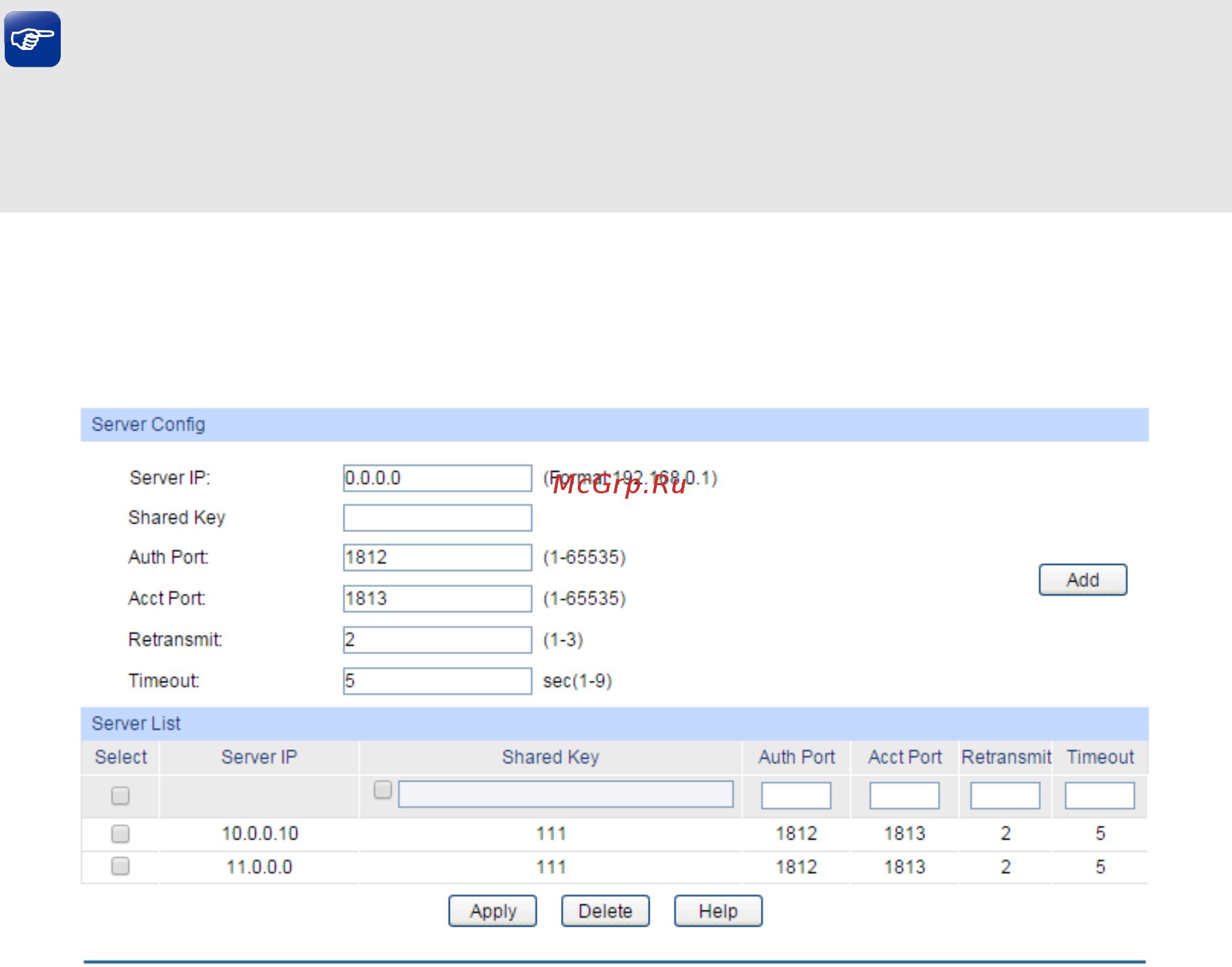The image size is (1232, 967).
Task: Click shared key 111 in 10.0.0.10 row
Action: [x=551, y=834]
